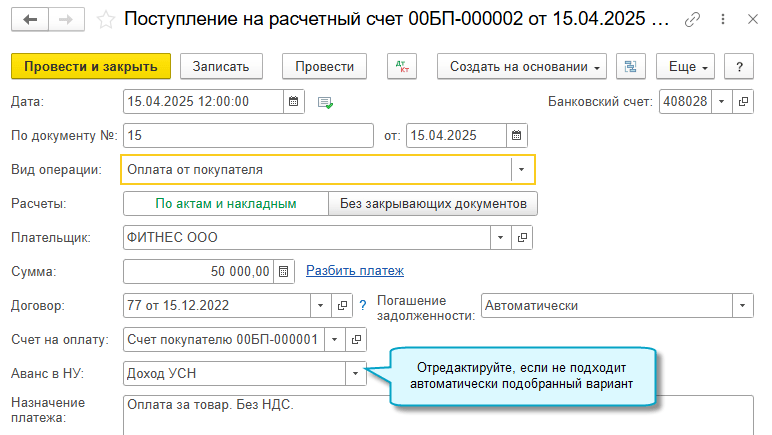This screenshot has height=435, width=772.
Task: Expand Банковский счет dropdown
Action: tap(722, 101)
